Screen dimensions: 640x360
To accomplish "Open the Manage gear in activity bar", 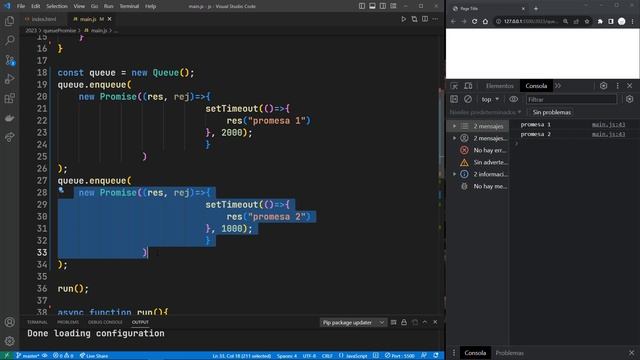I will (x=9, y=341).
